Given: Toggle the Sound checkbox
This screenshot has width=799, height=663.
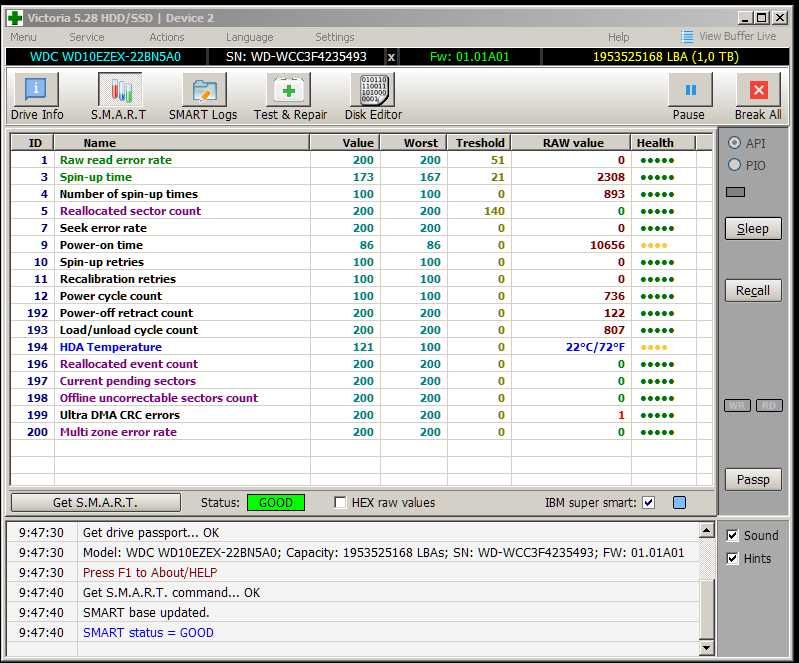Looking at the screenshot, I should pyautogui.click(x=732, y=535).
